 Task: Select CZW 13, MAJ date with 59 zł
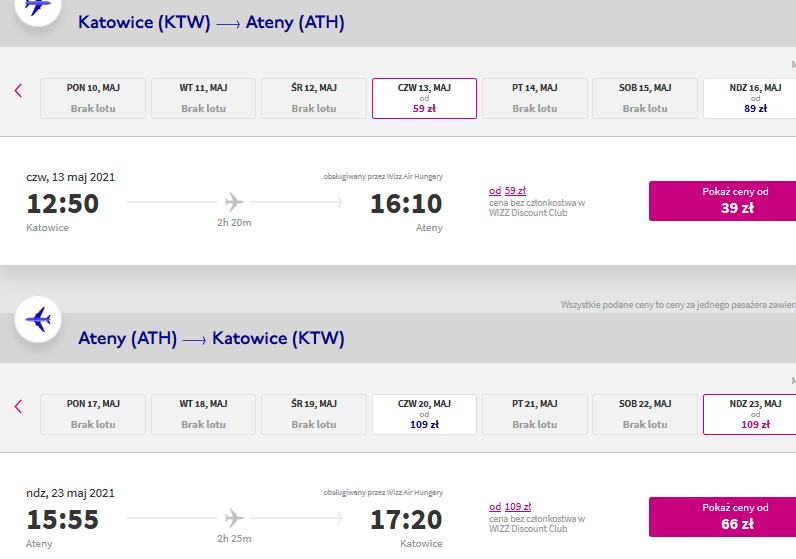tap(424, 98)
